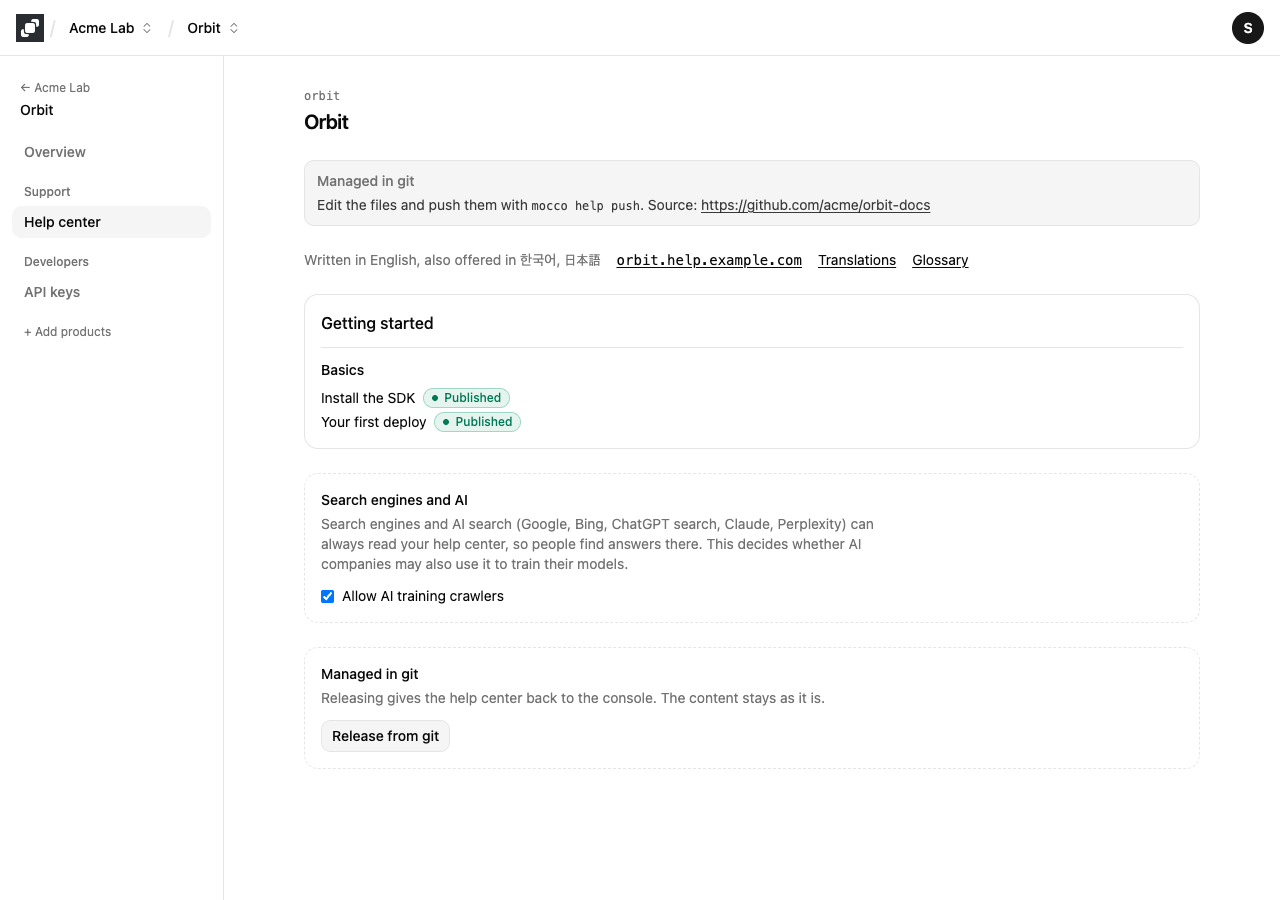1280x900 pixels.
Task: Go back to Acme Lab in the sidebar
Action: pos(55,88)
